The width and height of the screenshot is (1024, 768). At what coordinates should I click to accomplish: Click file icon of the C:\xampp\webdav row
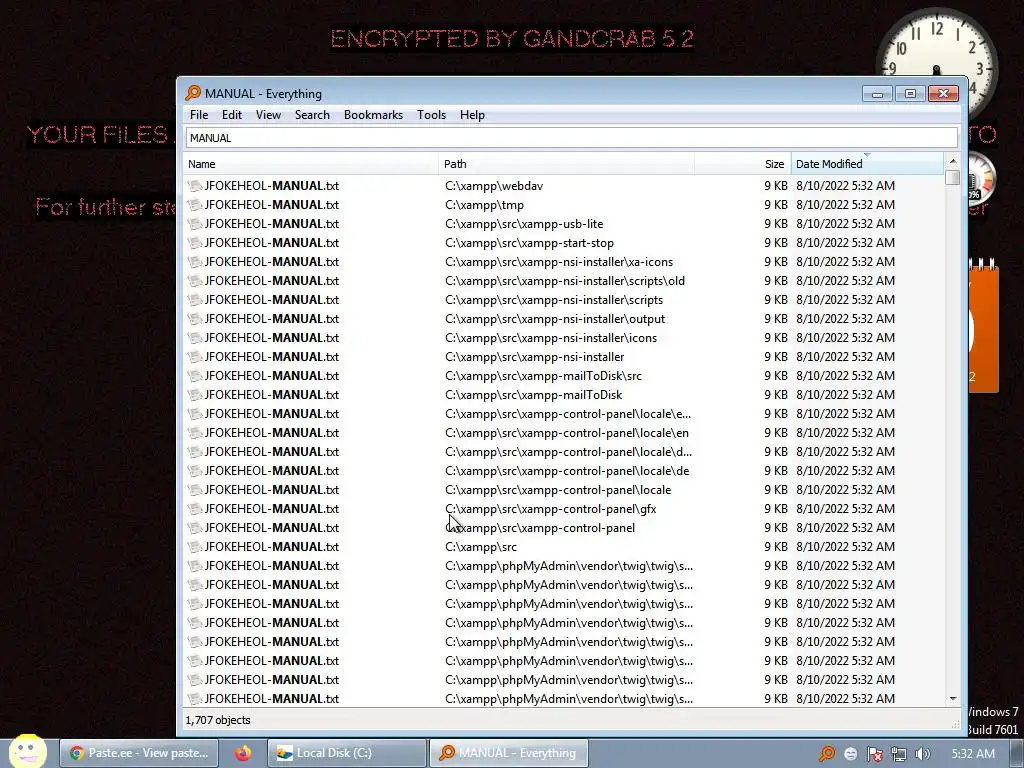click(x=195, y=186)
